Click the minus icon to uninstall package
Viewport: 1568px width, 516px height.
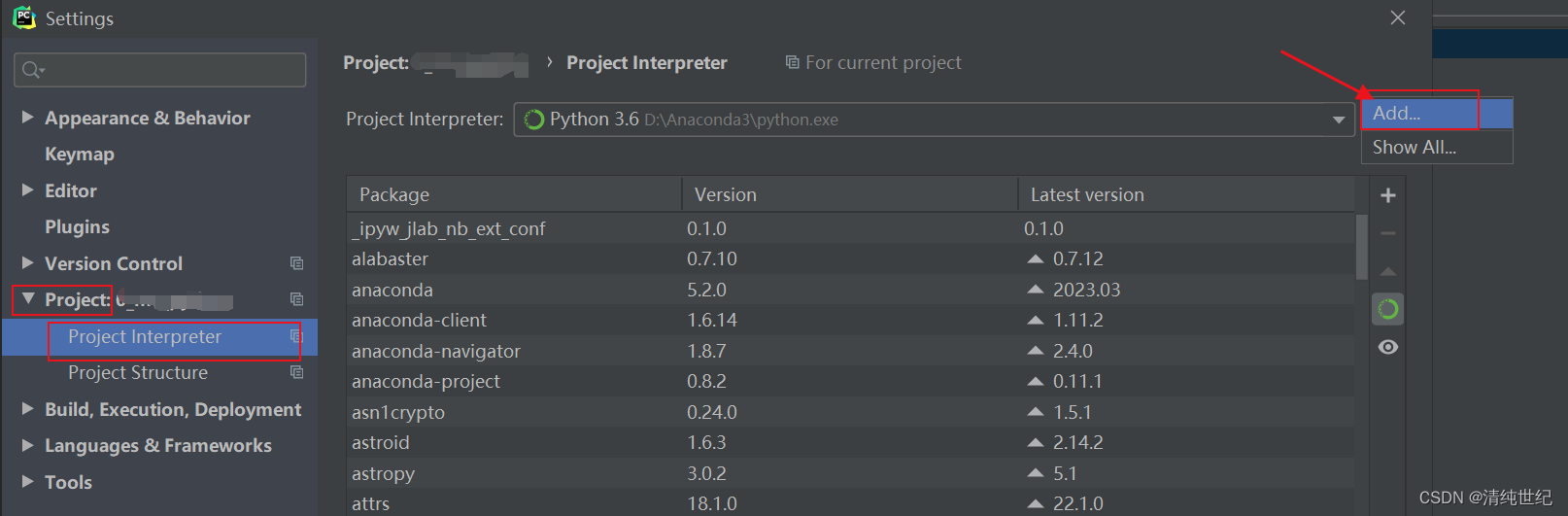1388,233
